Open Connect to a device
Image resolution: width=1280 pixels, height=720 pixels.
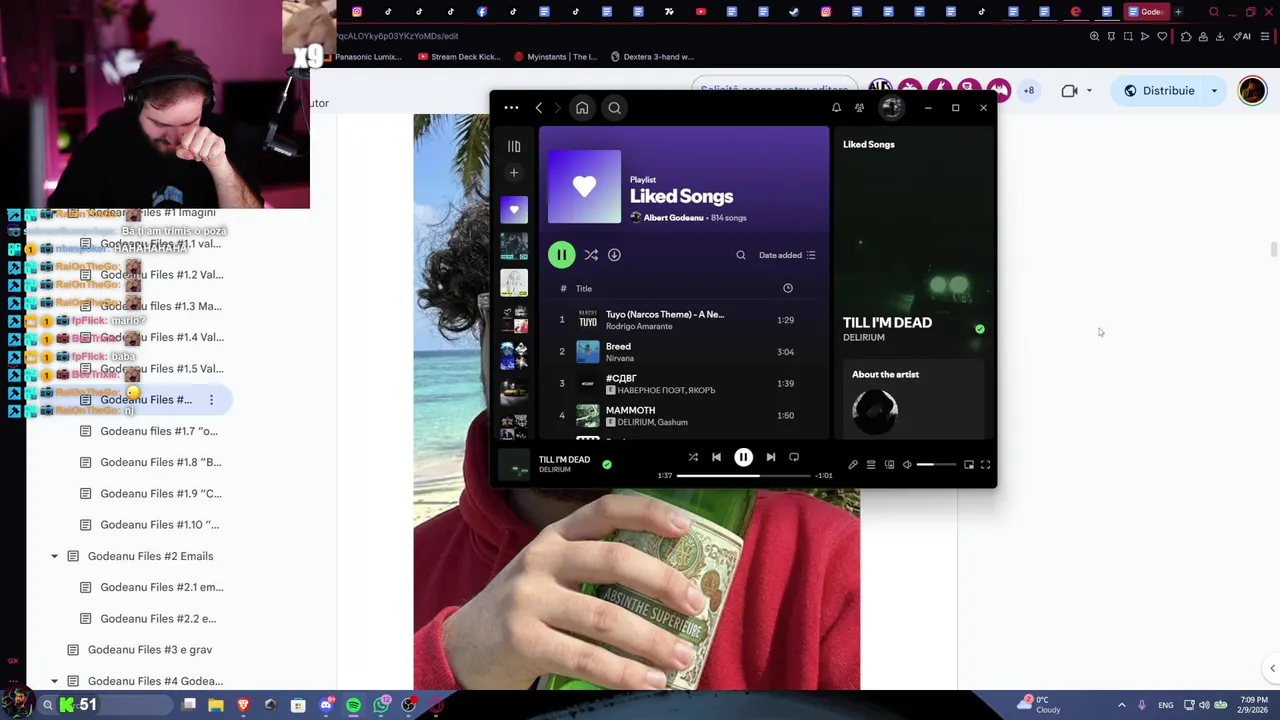(x=889, y=465)
